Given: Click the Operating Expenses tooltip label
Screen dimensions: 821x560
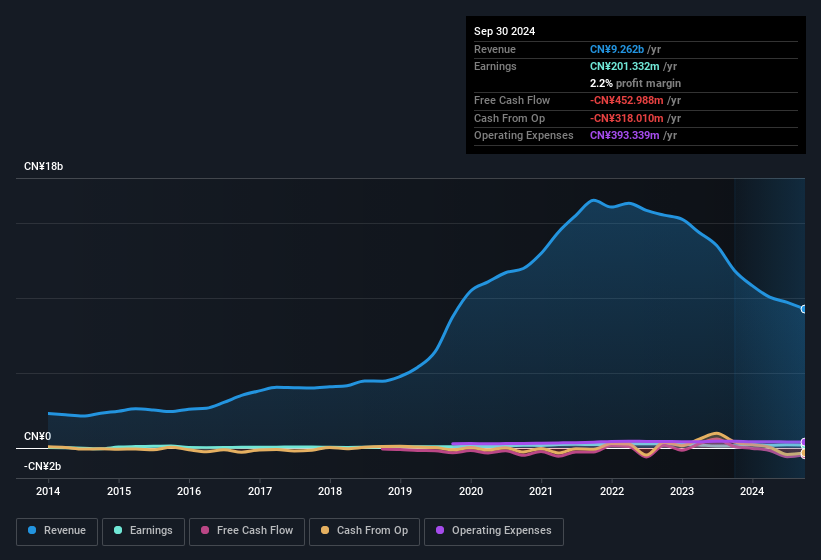Looking at the screenshot, I should click(524, 136).
